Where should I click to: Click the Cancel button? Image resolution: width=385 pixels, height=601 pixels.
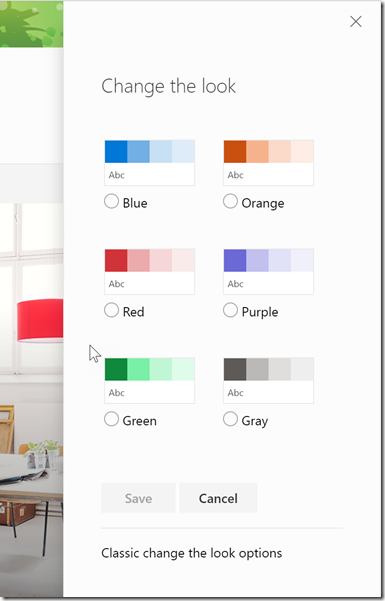(218, 498)
